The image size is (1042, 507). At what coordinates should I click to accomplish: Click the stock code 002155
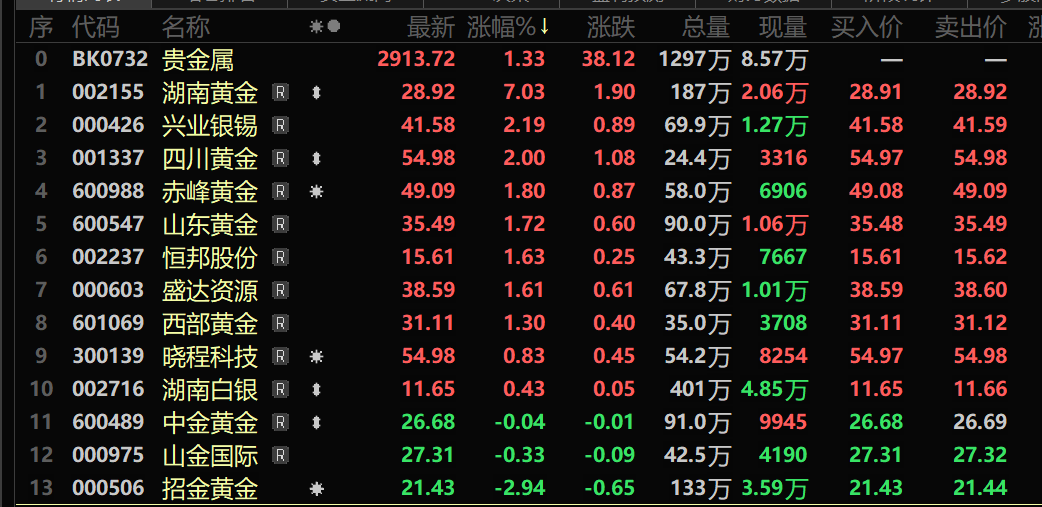click(x=108, y=92)
